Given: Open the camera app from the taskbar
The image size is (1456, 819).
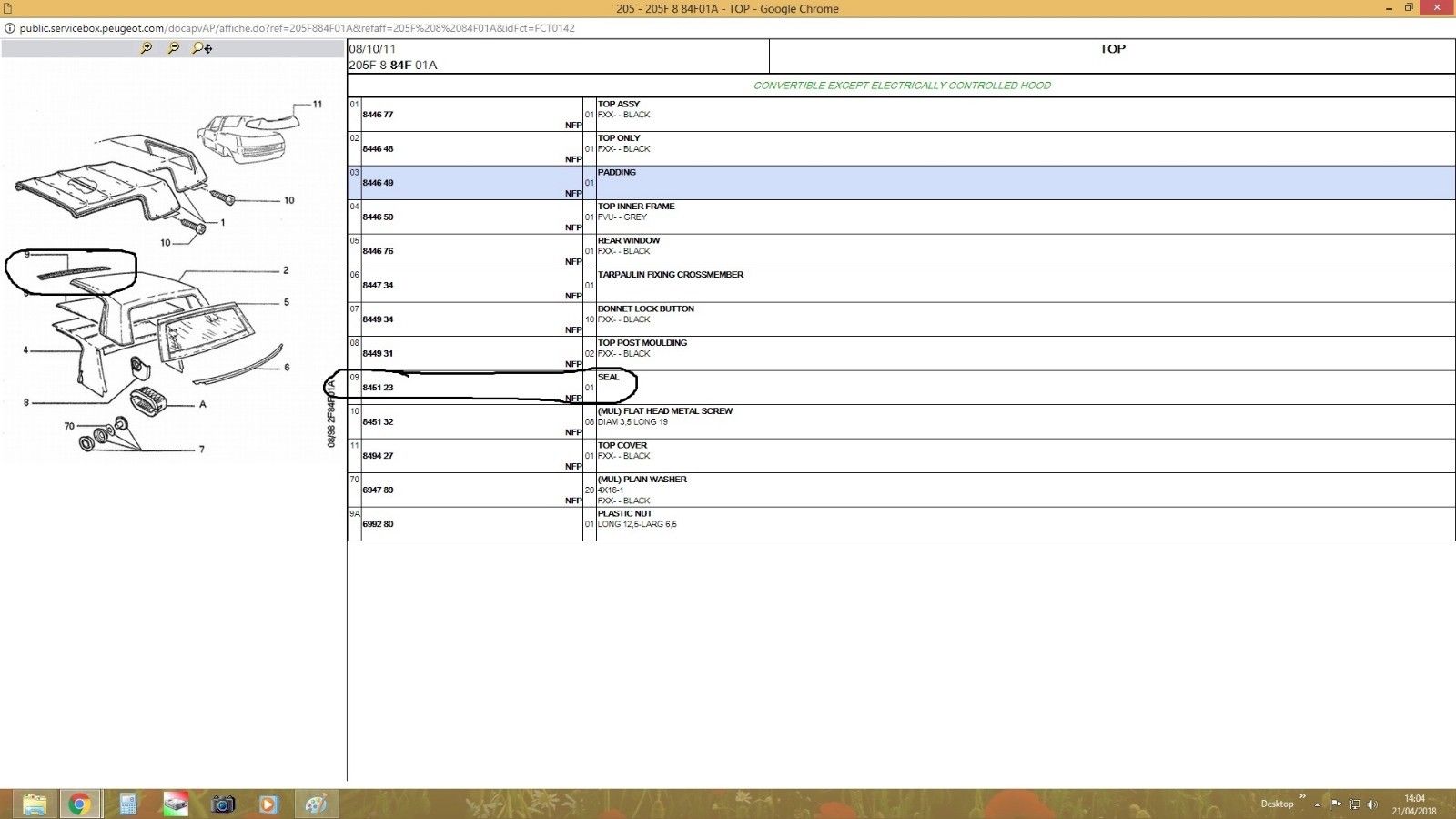Looking at the screenshot, I should coord(223,804).
